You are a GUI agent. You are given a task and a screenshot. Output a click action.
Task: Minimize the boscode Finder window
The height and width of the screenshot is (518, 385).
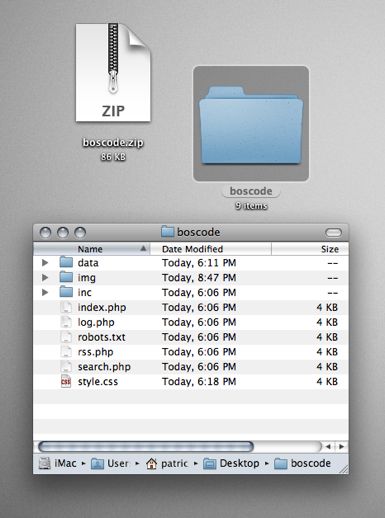(x=63, y=232)
